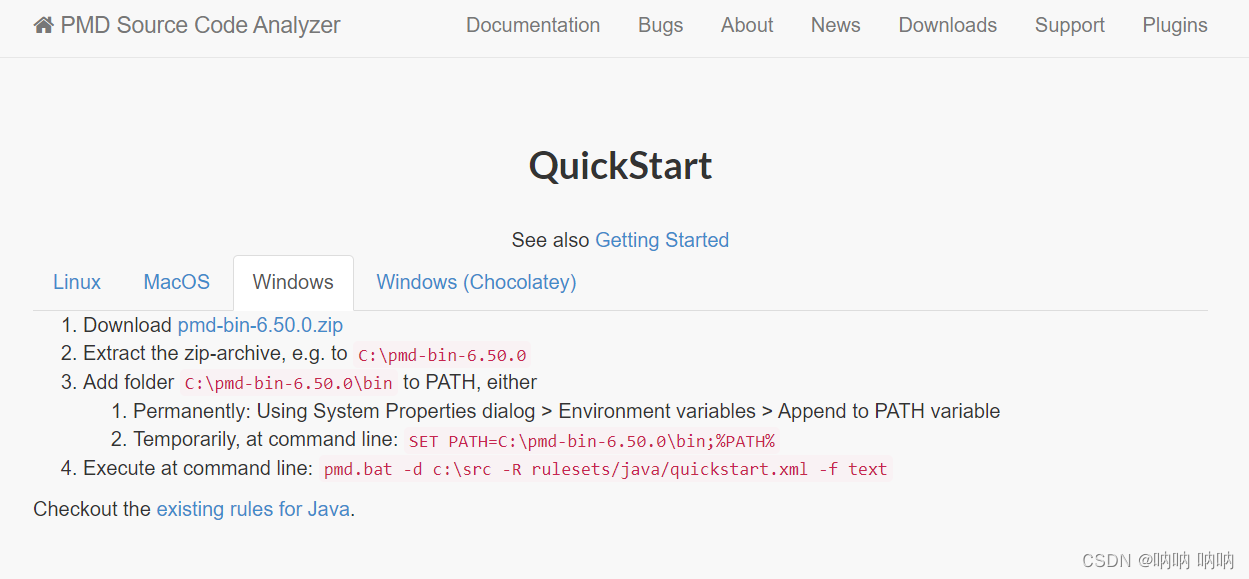This screenshot has width=1249, height=579.
Task: Open the Plugins navigation item
Action: coord(1175,25)
